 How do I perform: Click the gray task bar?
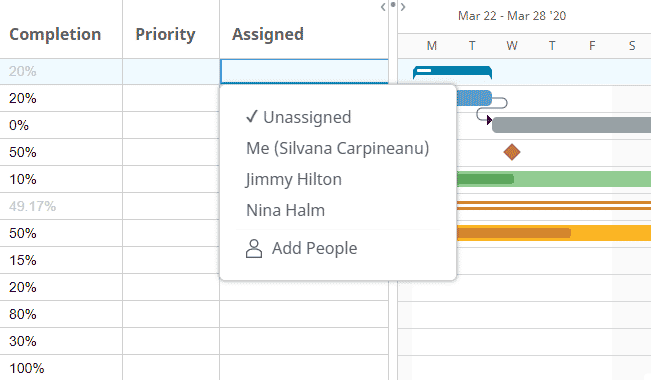(571, 125)
